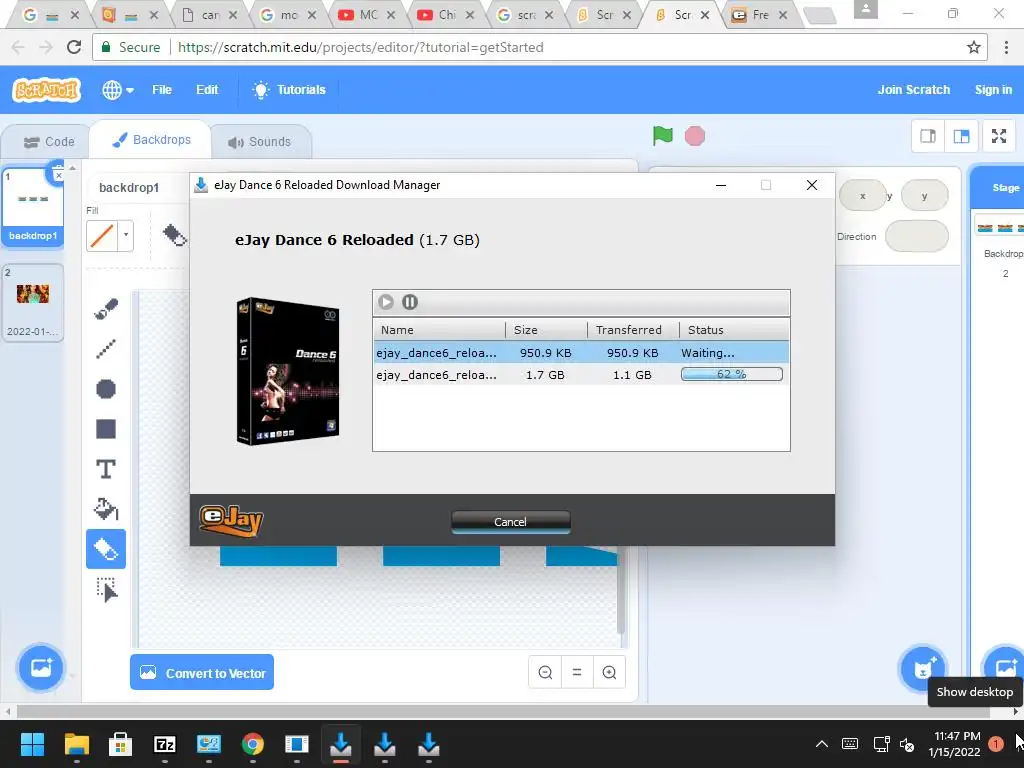Click the Name column header
This screenshot has width=1024, height=768.
coord(439,330)
